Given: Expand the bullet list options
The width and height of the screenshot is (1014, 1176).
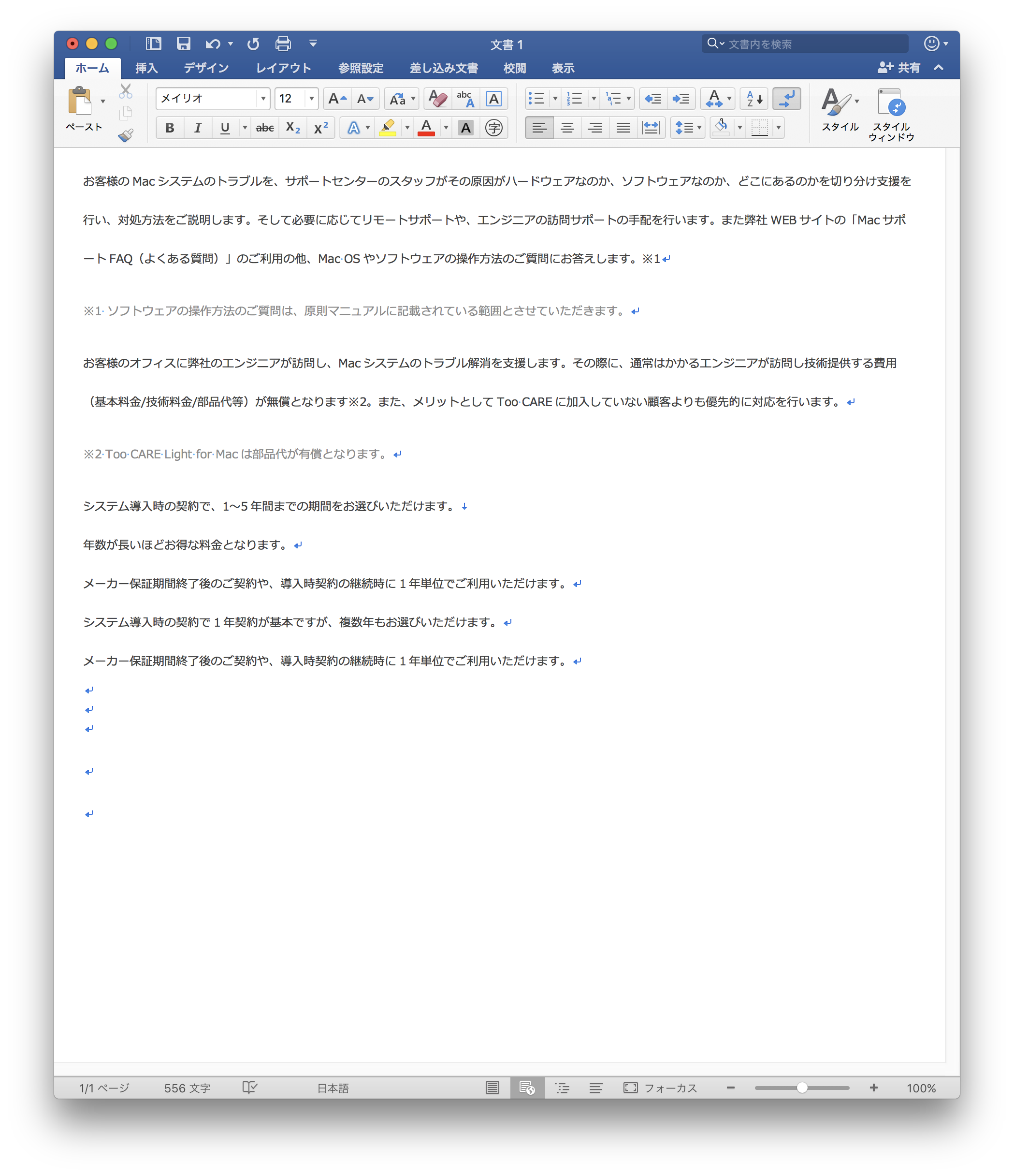Looking at the screenshot, I should 555,99.
